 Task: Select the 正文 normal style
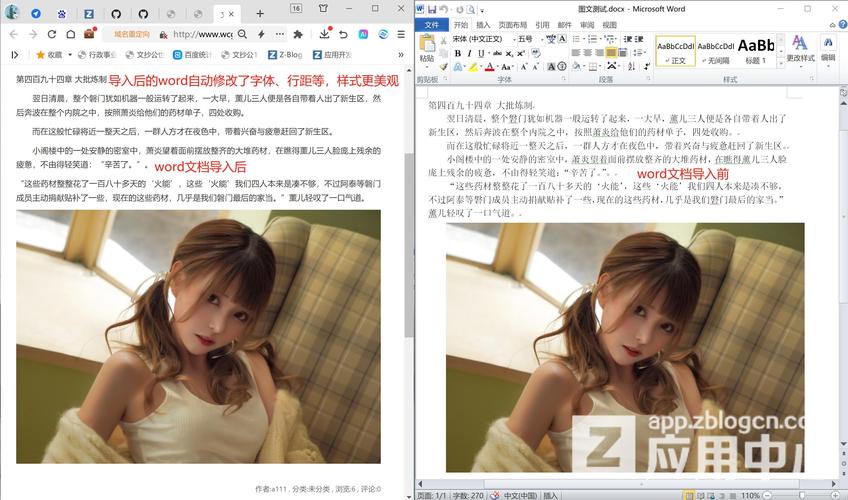[x=675, y=51]
